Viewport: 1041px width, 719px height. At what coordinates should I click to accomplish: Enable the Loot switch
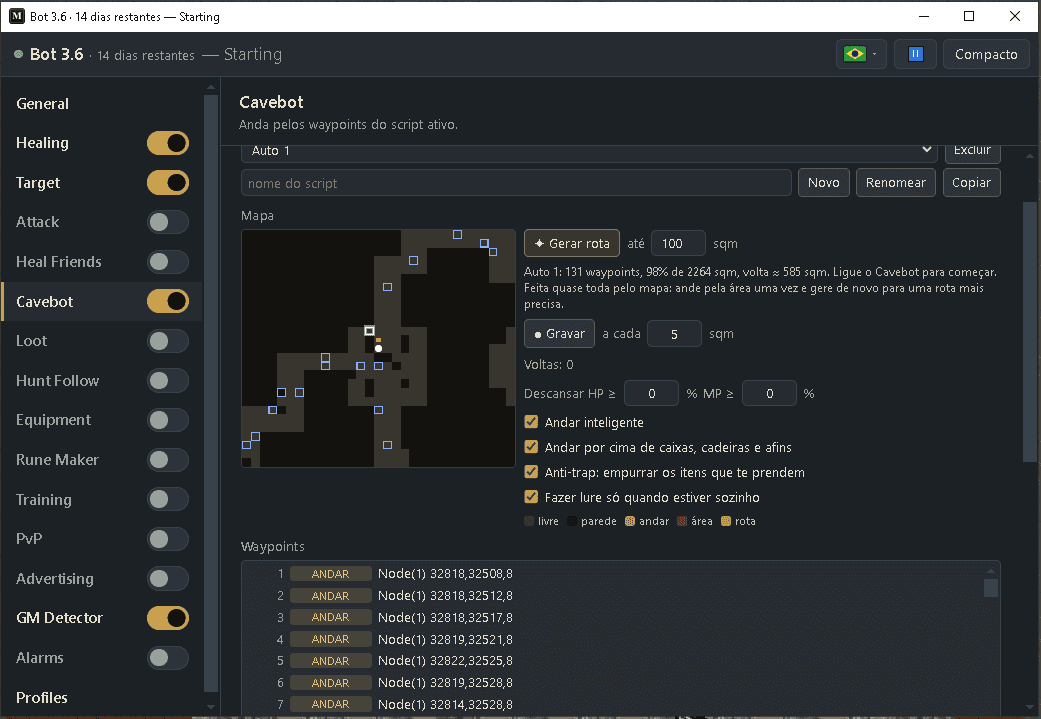coord(168,341)
